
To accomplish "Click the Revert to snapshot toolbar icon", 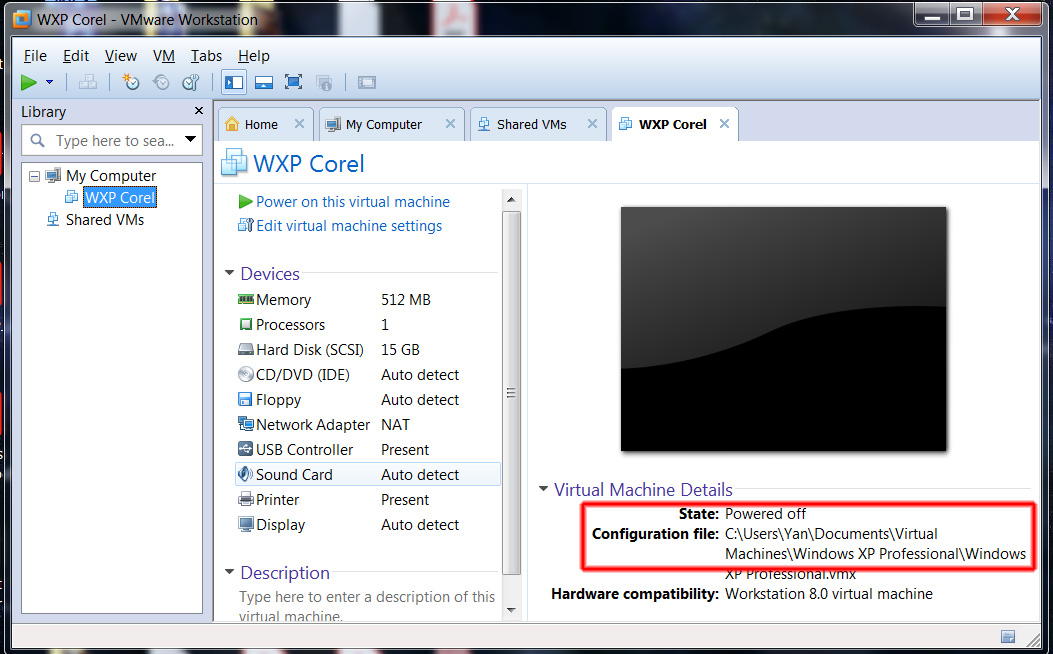I will tap(161, 83).
